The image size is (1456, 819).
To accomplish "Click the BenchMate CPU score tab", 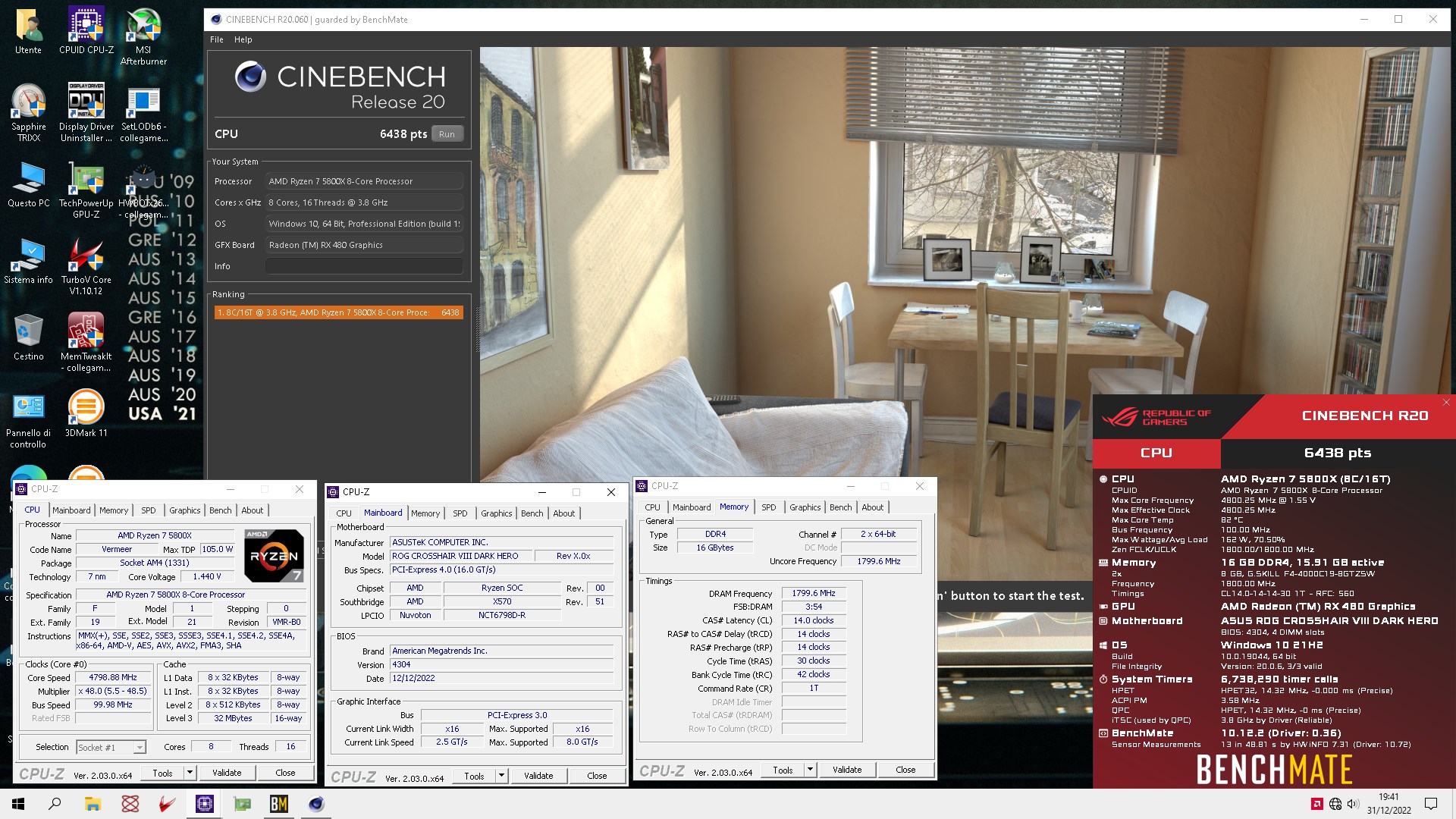I will (1156, 453).
